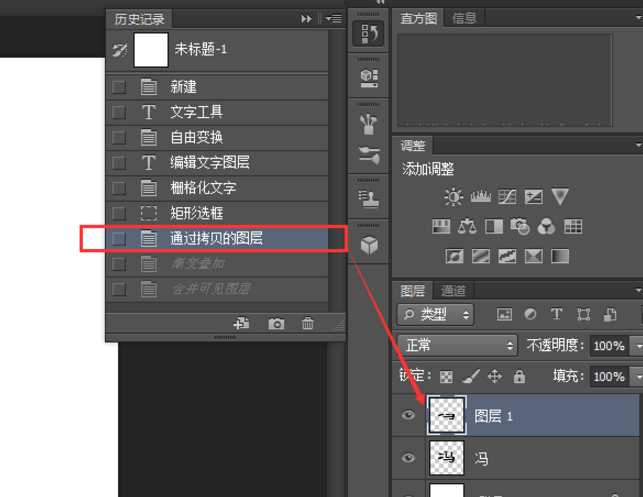Image resolution: width=643 pixels, height=497 pixels.
Task: Switch to the 通道 tab
Action: 453,291
